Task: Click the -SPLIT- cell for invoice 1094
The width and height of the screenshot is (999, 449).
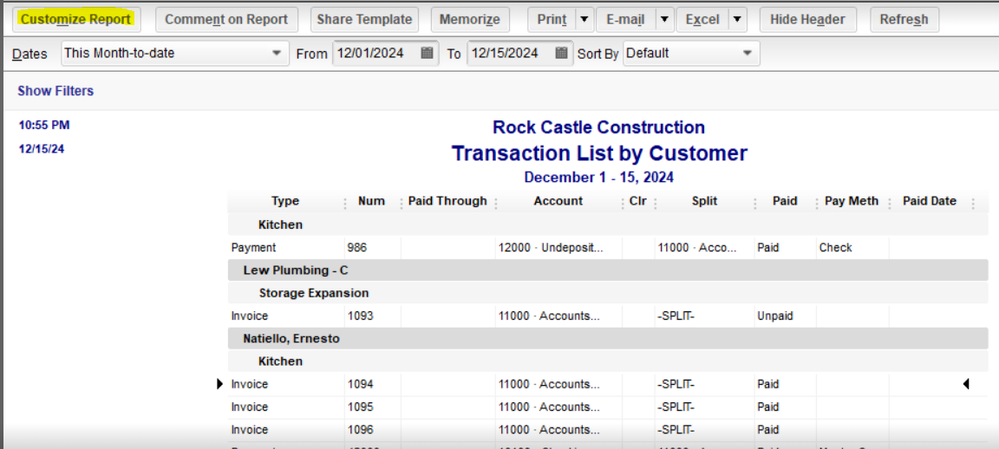Action: tap(675, 384)
